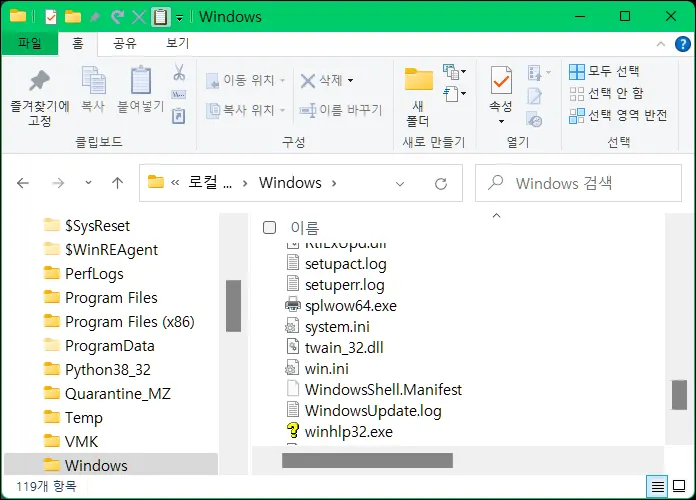Viewport: 696px width, 500px height.
Task: Click the Help question mark icon
Action: point(682,44)
